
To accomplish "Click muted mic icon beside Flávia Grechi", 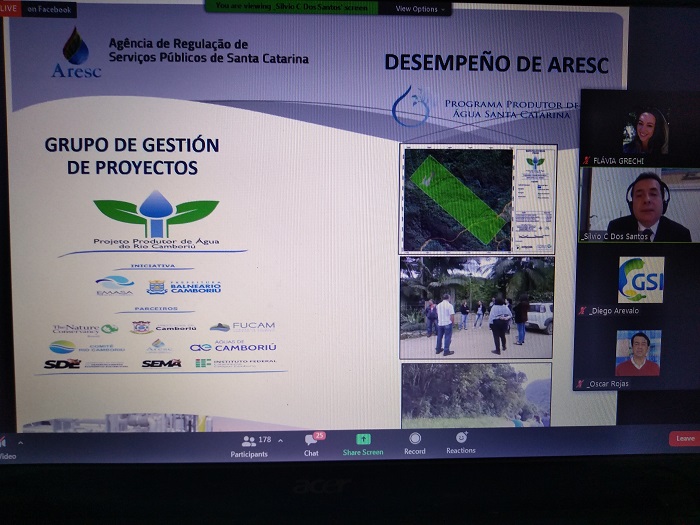I will [x=587, y=161].
